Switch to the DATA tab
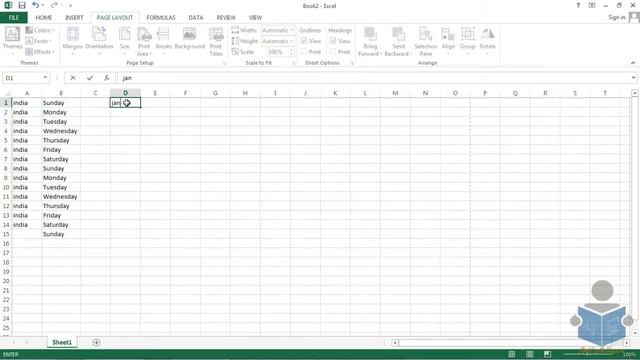 tap(196, 18)
